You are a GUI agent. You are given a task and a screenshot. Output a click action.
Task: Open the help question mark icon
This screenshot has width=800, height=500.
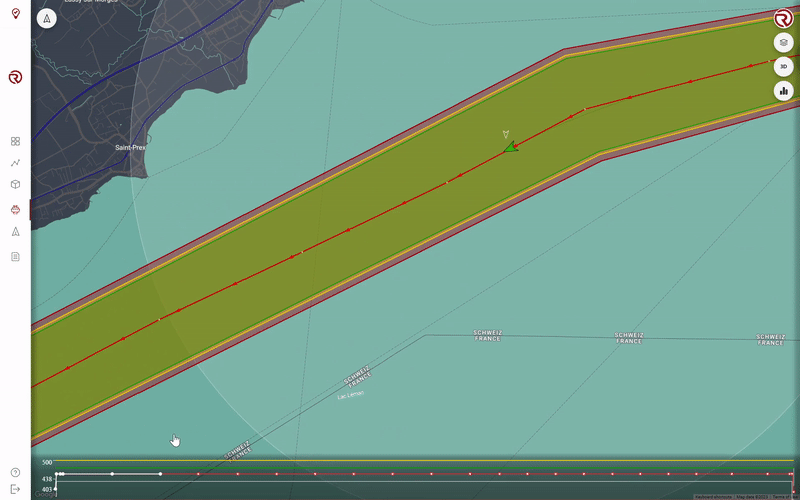[x=15, y=472]
